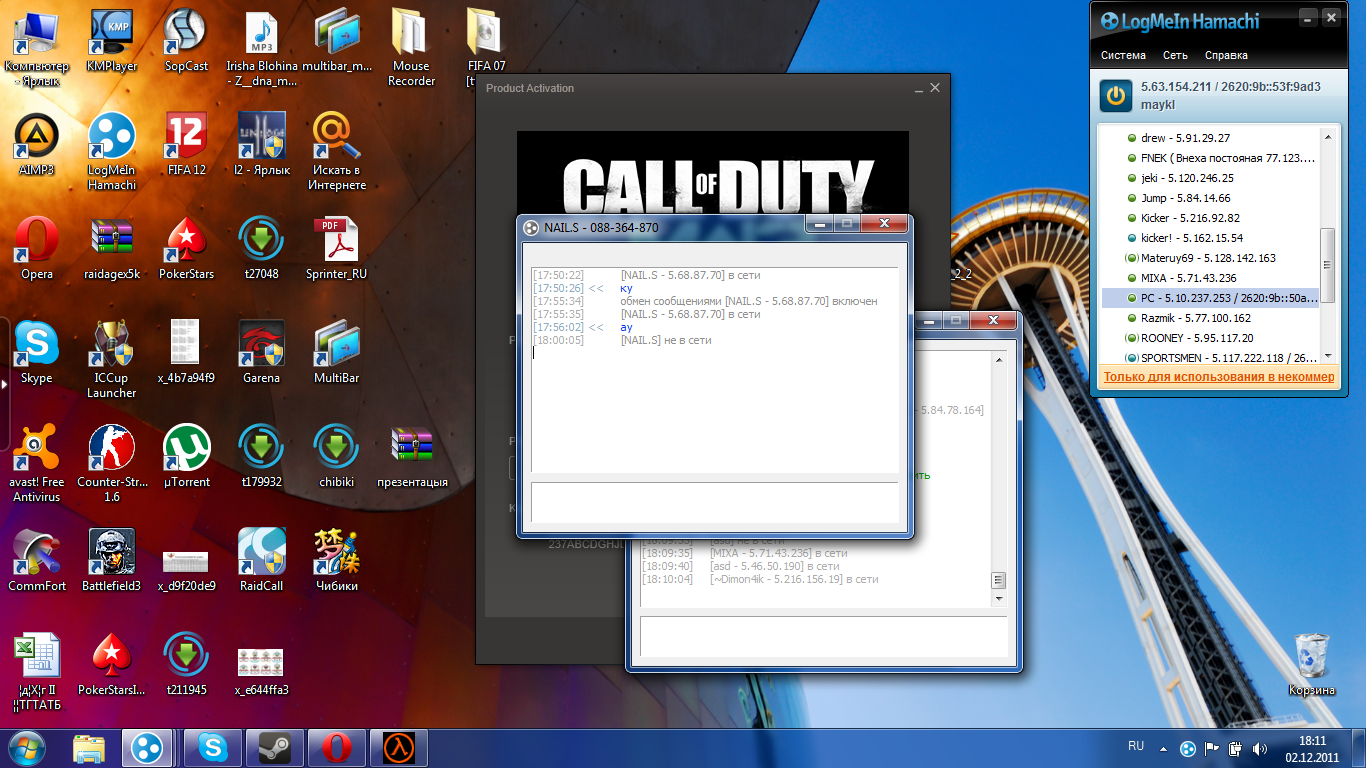Viewport: 1366px width, 768px height.
Task: Open the Система menu in Hamachi
Action: 1123,55
